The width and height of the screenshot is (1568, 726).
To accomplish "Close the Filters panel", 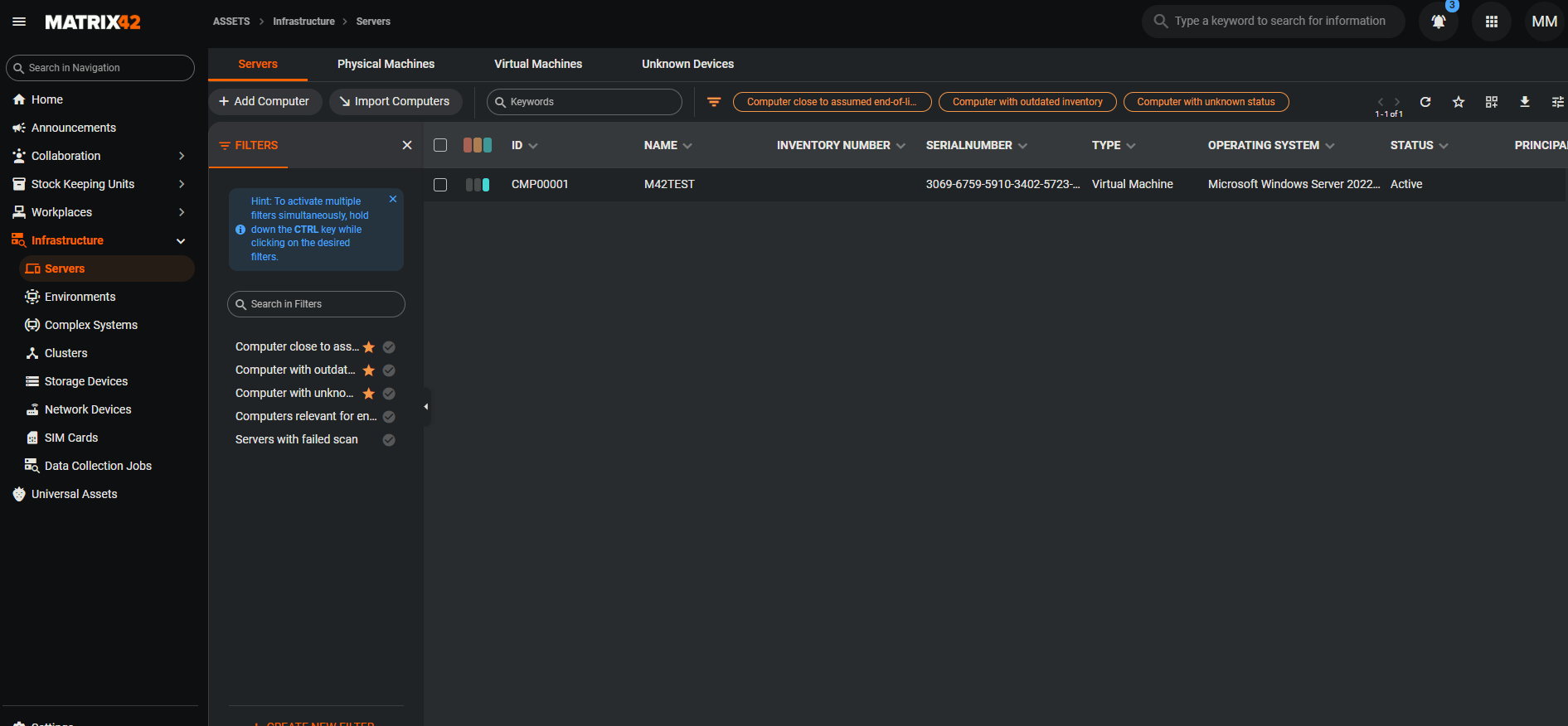I will click(x=407, y=145).
